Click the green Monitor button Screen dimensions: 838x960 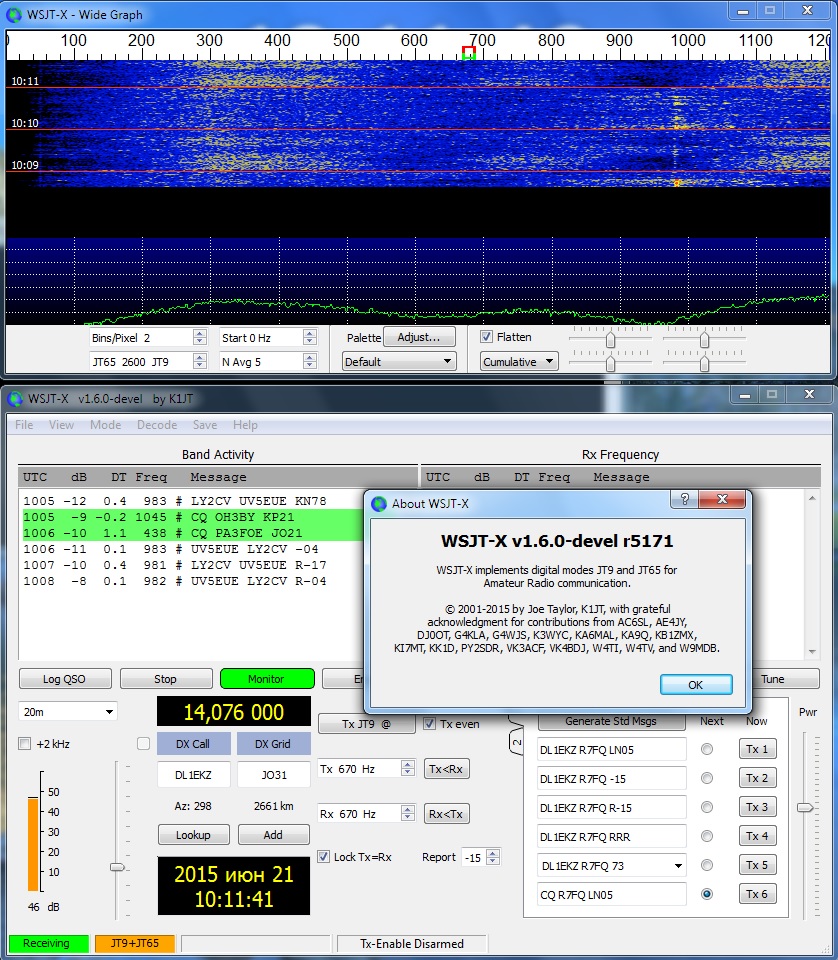coord(267,679)
